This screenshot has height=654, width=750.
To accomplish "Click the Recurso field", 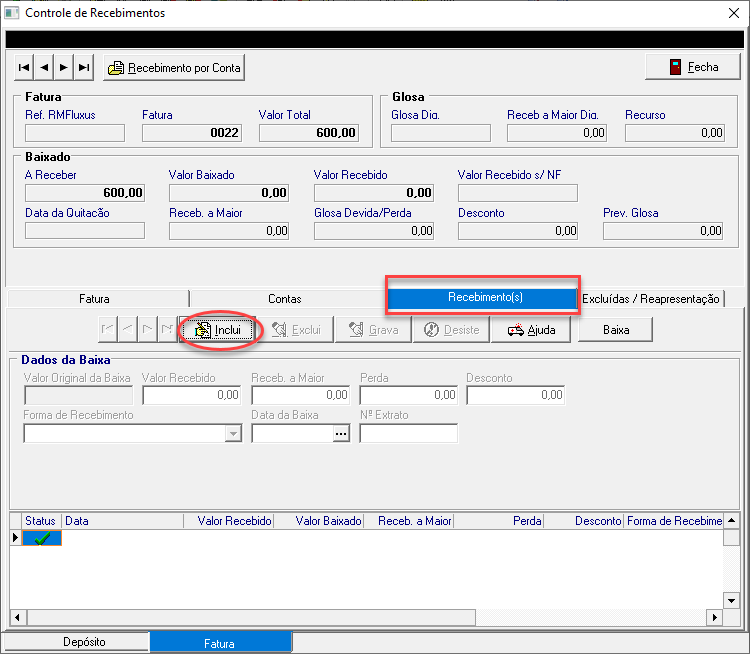I will tap(675, 133).
